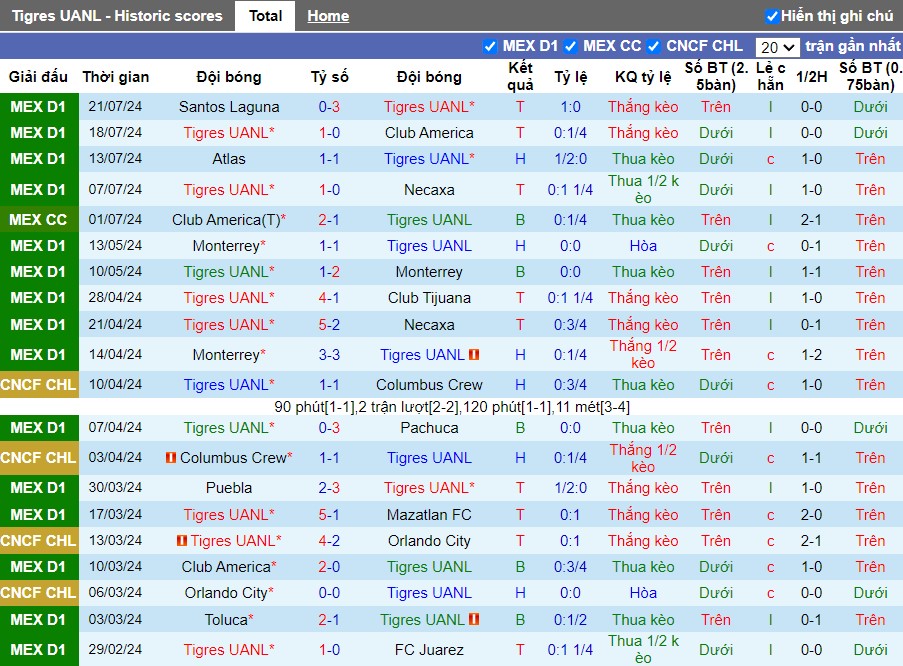The height and width of the screenshot is (666, 903).
Task: Click red card icon before Tigres UANL, 13/03/24
Action: pyautogui.click(x=182, y=540)
